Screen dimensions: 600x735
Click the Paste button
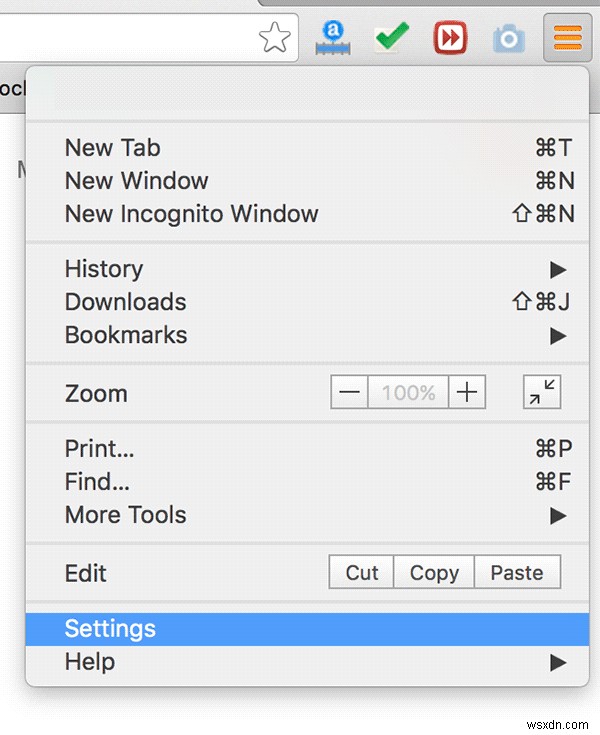(517, 572)
